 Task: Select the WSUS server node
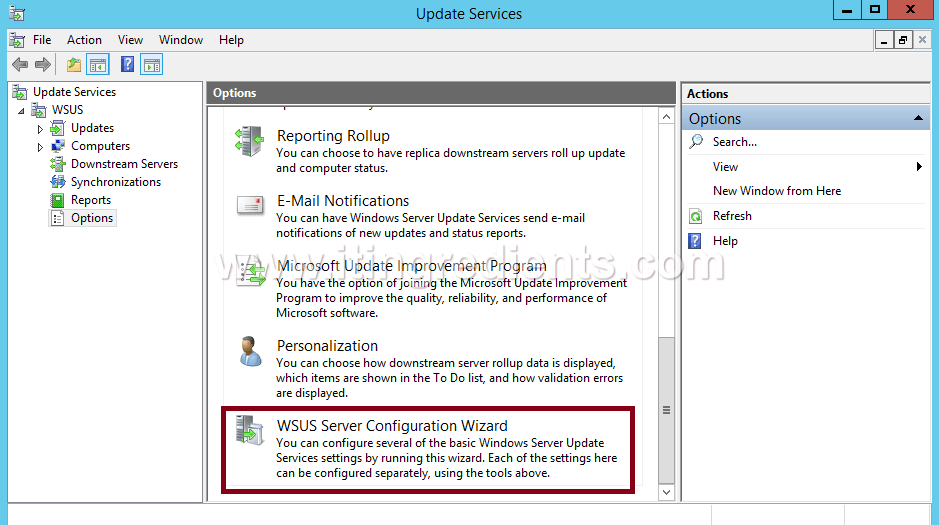(x=67, y=110)
